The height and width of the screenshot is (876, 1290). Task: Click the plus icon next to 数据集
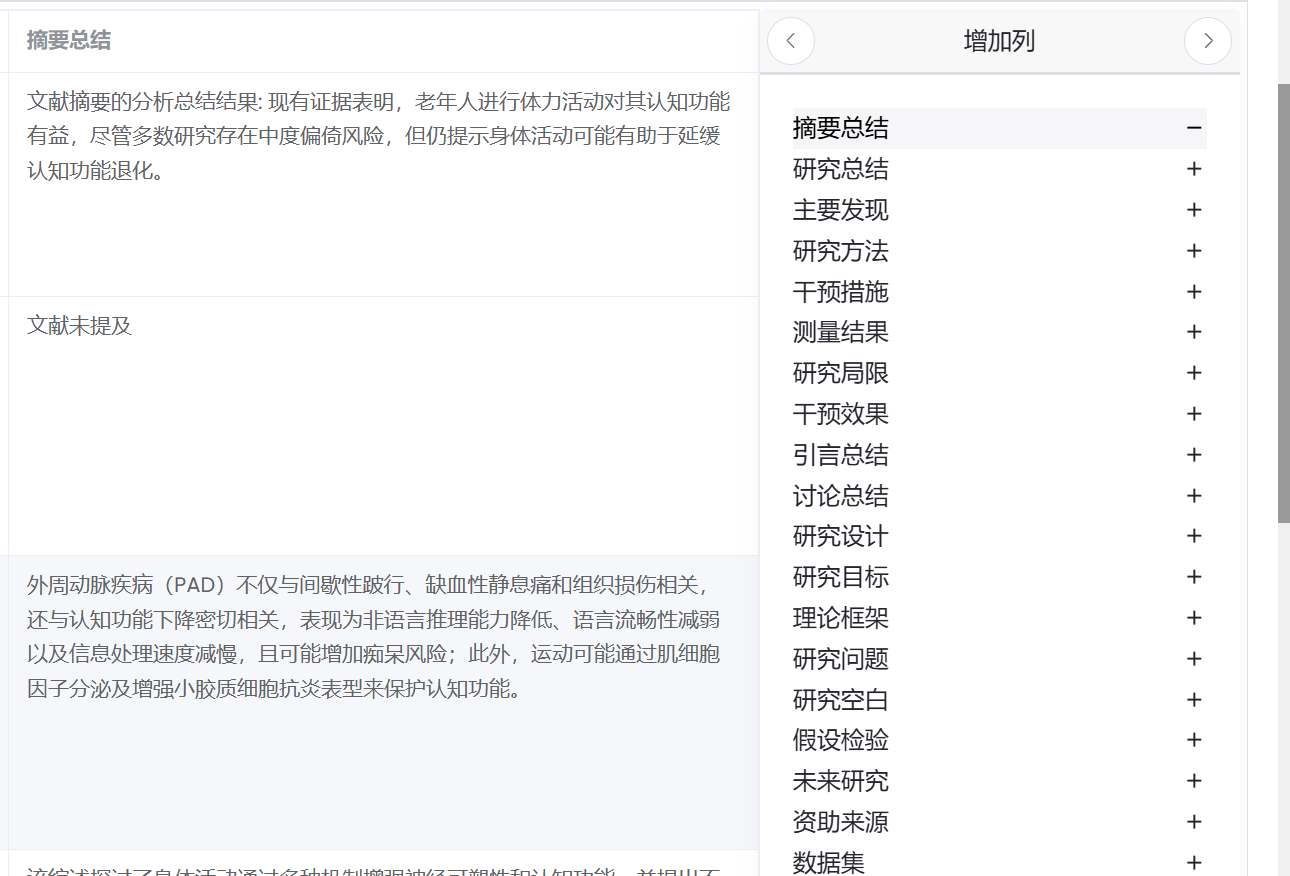tap(1194, 862)
